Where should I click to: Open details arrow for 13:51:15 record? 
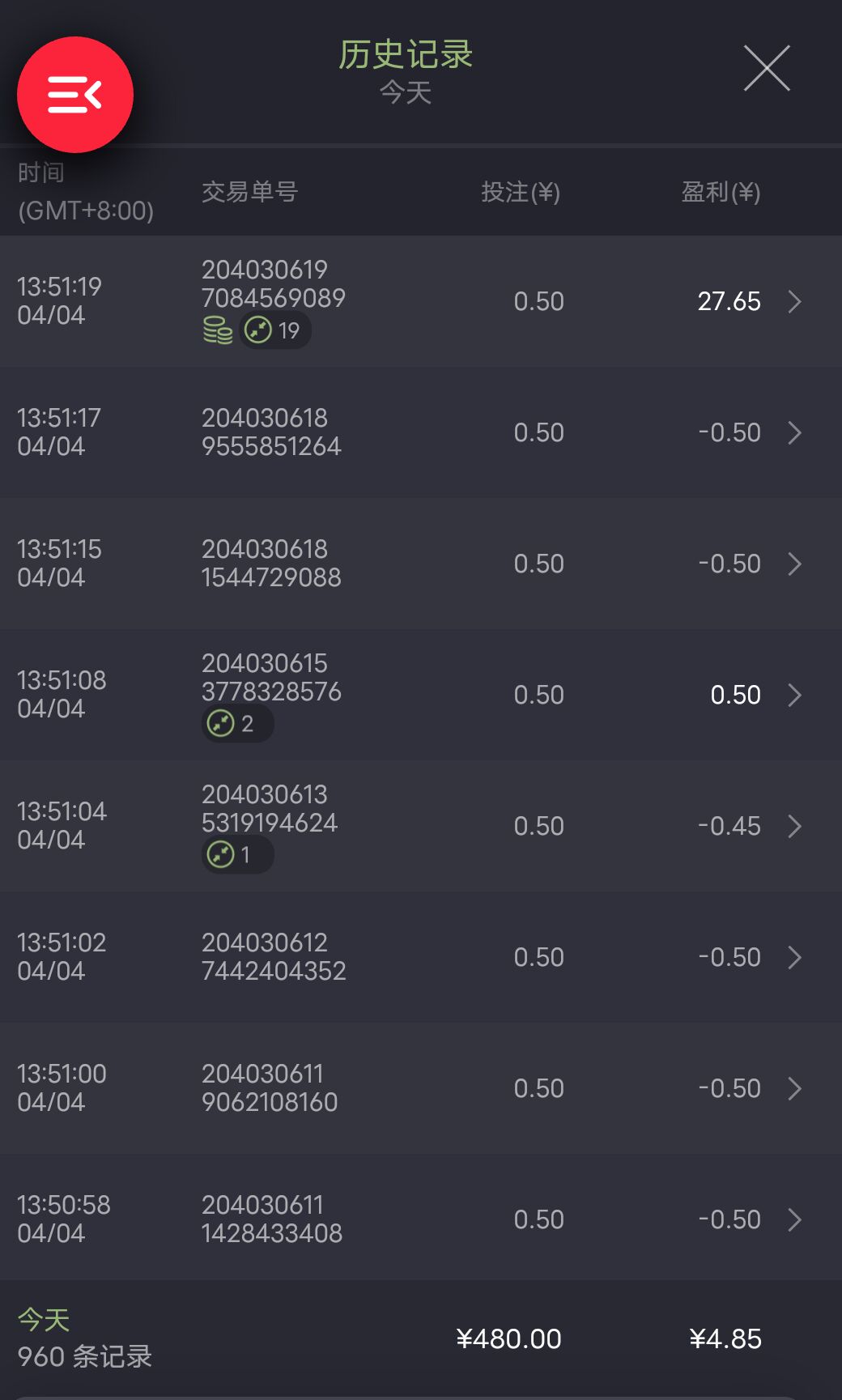coord(794,564)
